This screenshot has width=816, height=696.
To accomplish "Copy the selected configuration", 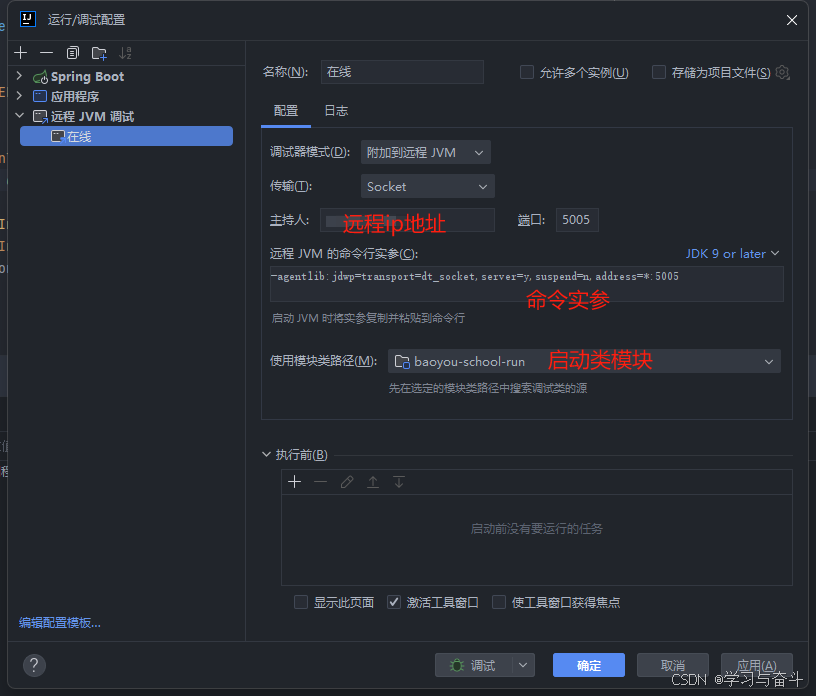I will (71, 52).
